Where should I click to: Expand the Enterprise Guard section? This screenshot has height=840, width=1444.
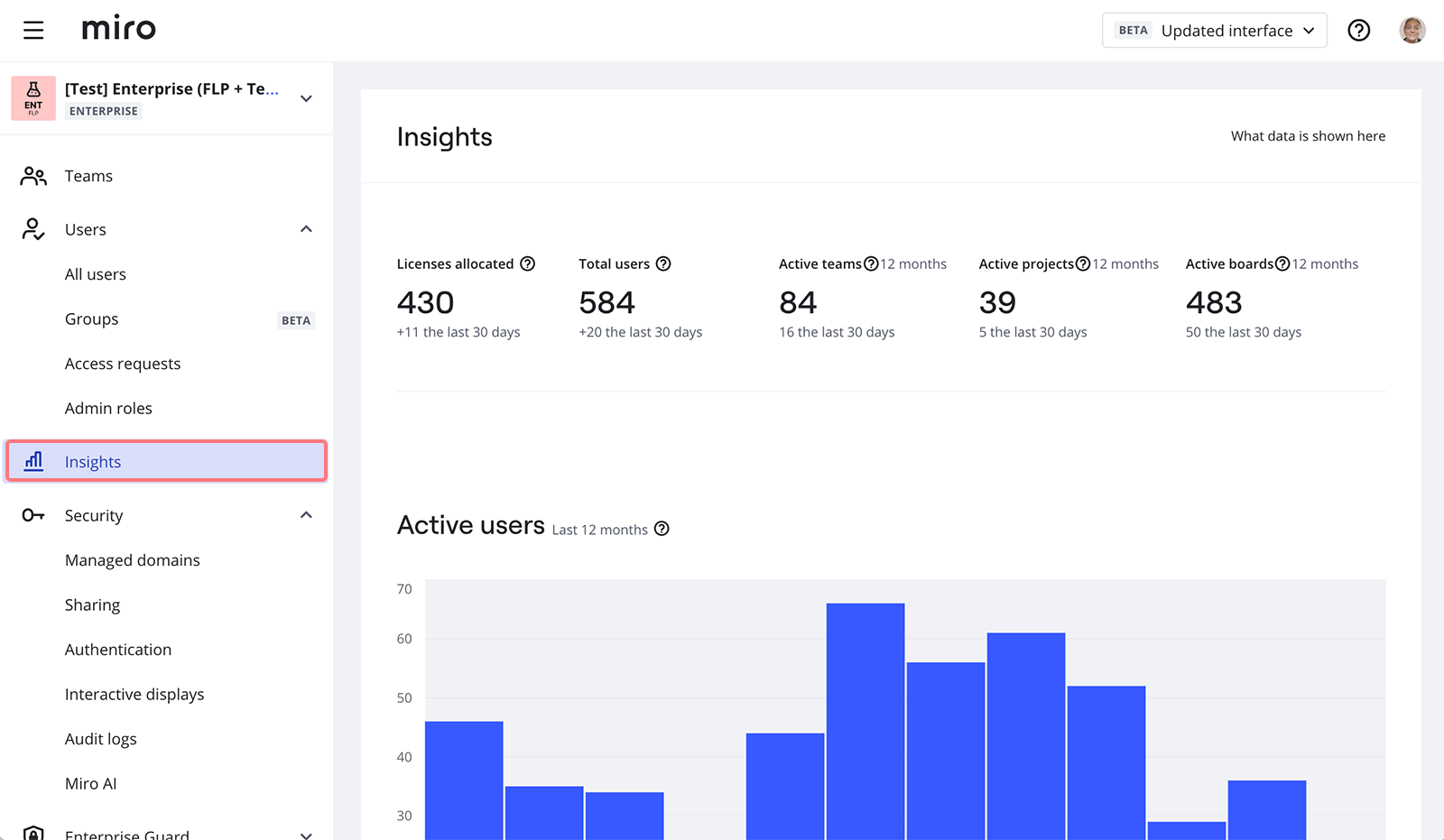point(306,834)
